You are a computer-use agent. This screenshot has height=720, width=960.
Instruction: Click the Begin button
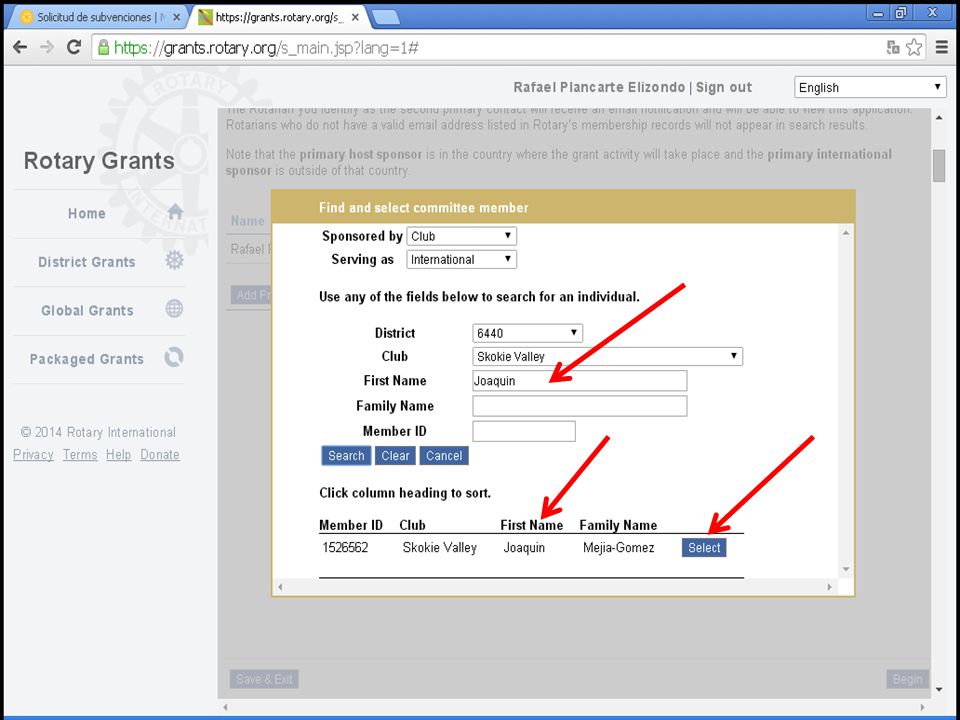click(x=907, y=679)
